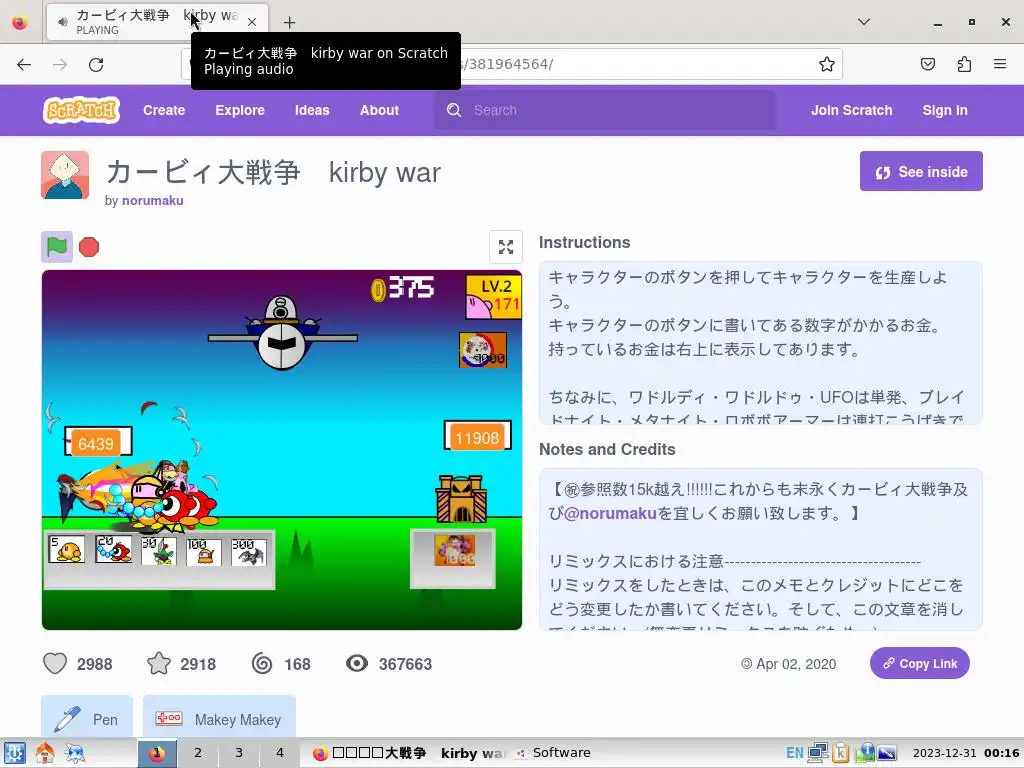Open the Pocket save icon in toolbar
Image resolution: width=1024 pixels, height=768 pixels.
(928, 64)
